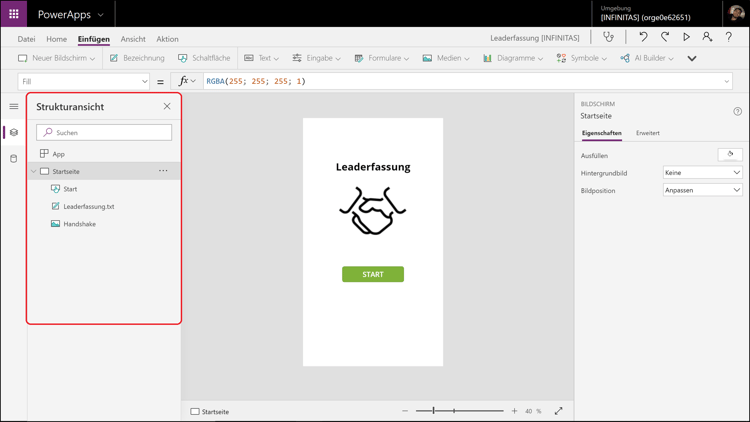The width and height of the screenshot is (750, 422).
Task: Switch to the Ansicht tab
Action: point(133,39)
